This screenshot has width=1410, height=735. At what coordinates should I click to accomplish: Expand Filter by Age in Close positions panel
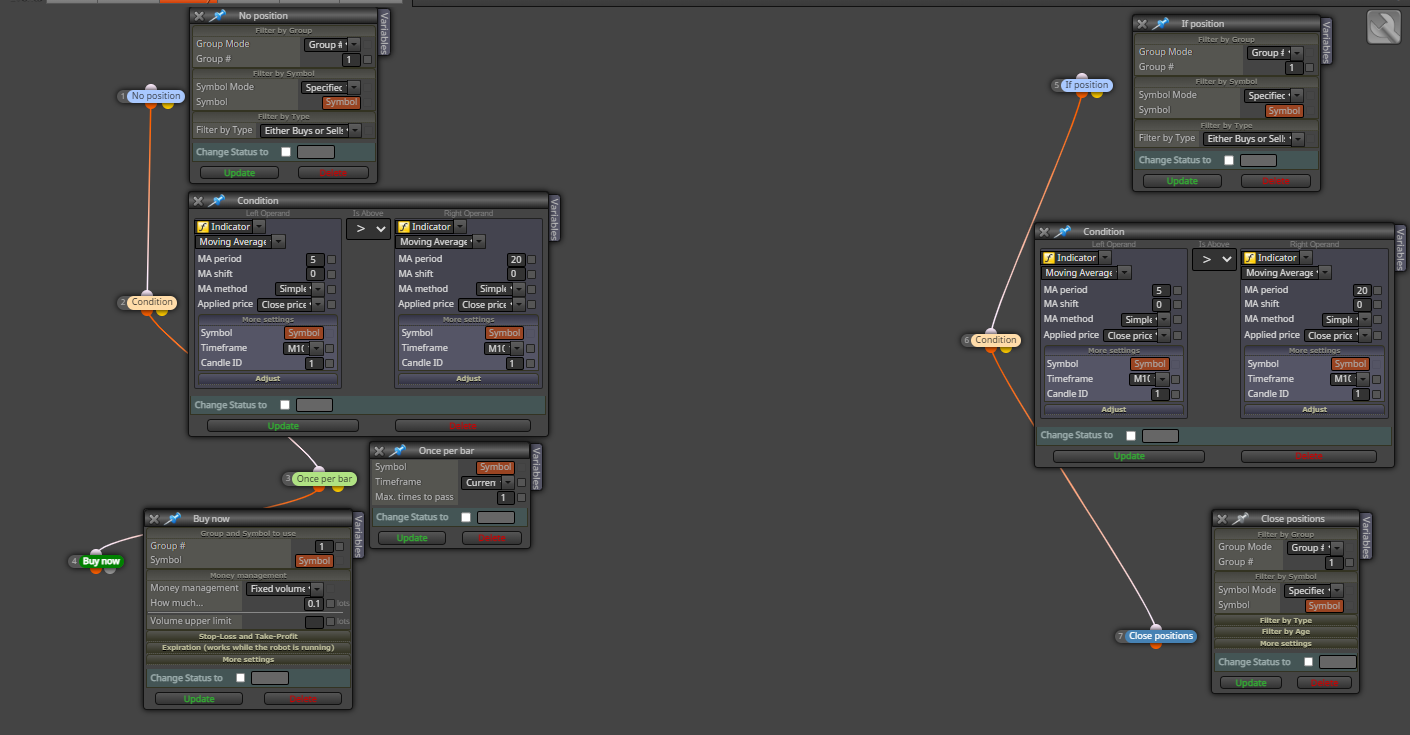[1286, 632]
